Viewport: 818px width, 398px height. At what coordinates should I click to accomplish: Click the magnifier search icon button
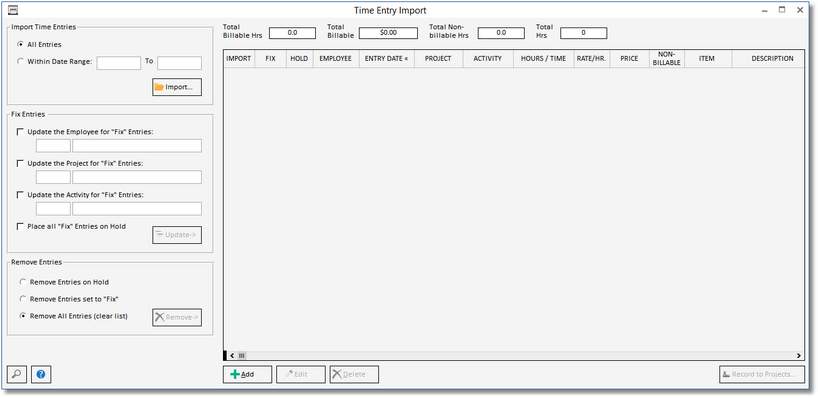(x=17, y=374)
